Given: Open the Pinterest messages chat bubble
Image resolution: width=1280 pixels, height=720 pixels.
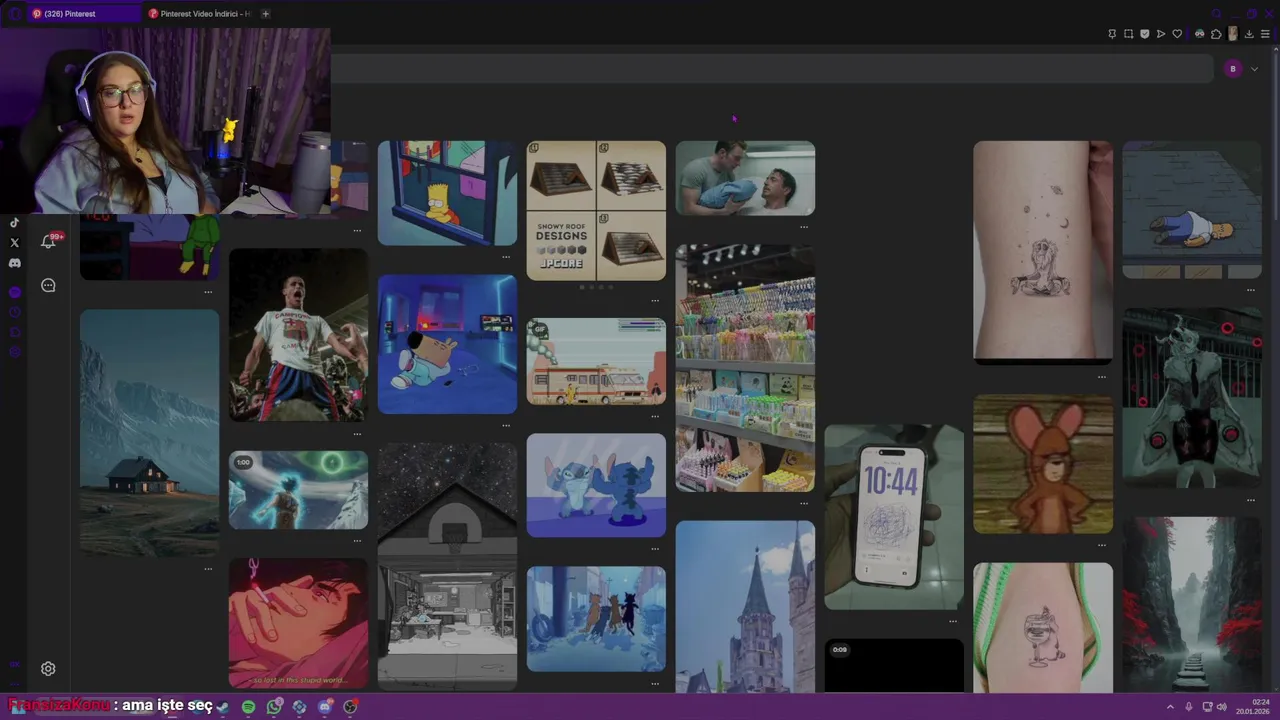Looking at the screenshot, I should tap(48, 286).
